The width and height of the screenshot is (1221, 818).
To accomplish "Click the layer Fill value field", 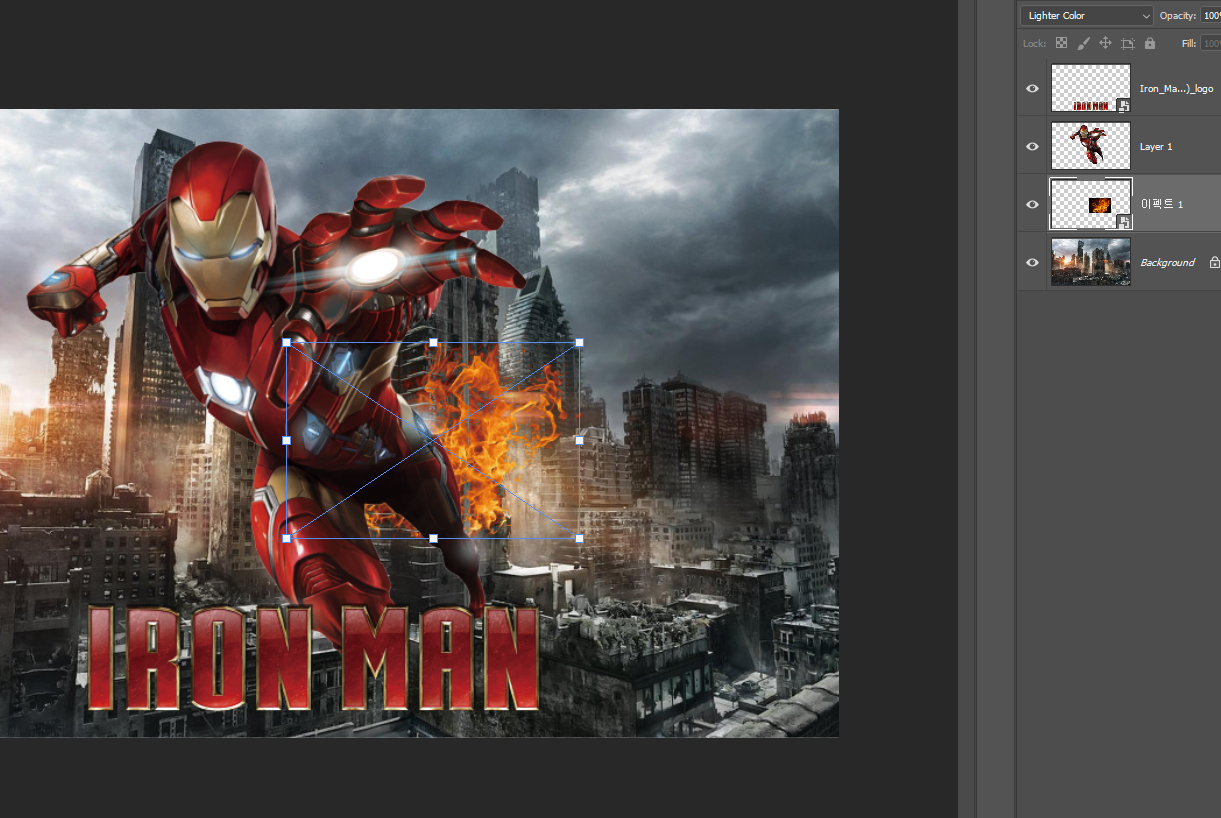I will pyautogui.click(x=1210, y=43).
